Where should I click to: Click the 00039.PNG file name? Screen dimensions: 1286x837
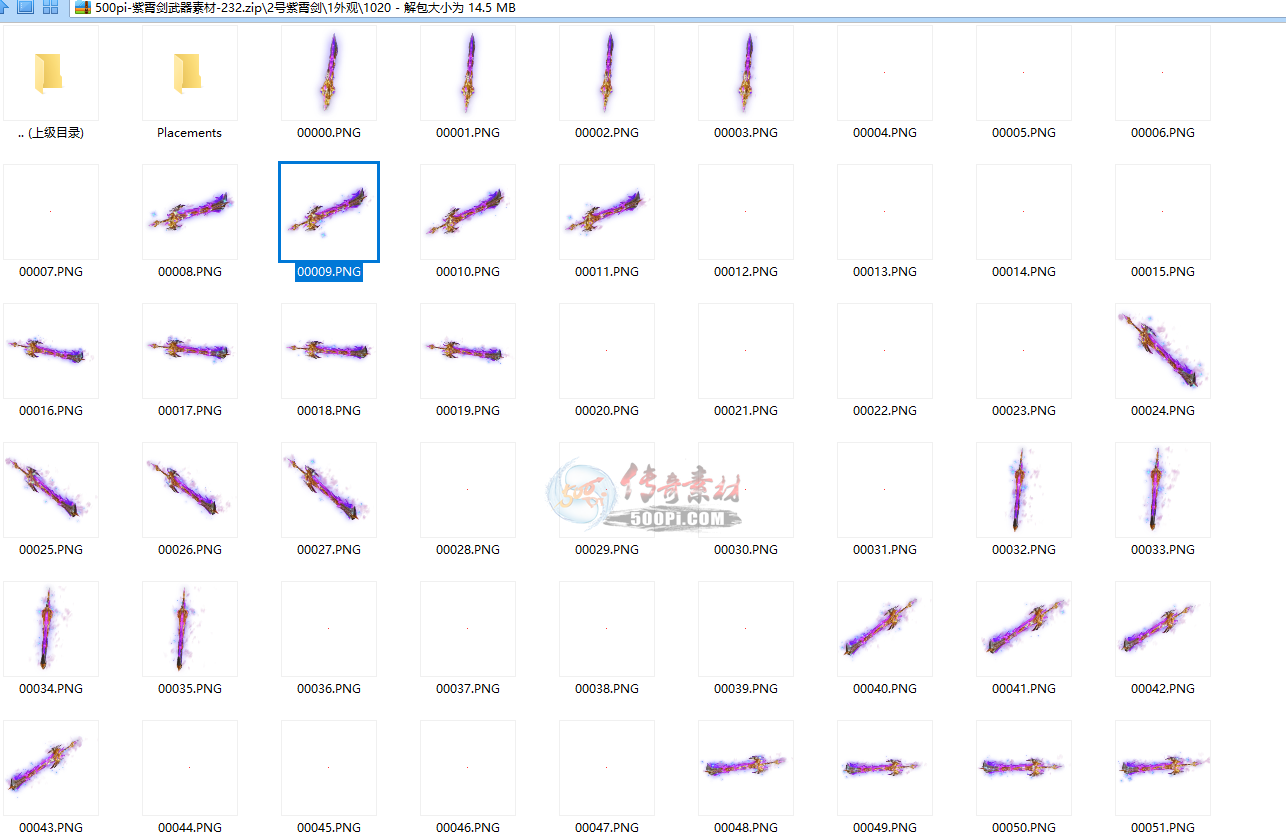click(746, 689)
